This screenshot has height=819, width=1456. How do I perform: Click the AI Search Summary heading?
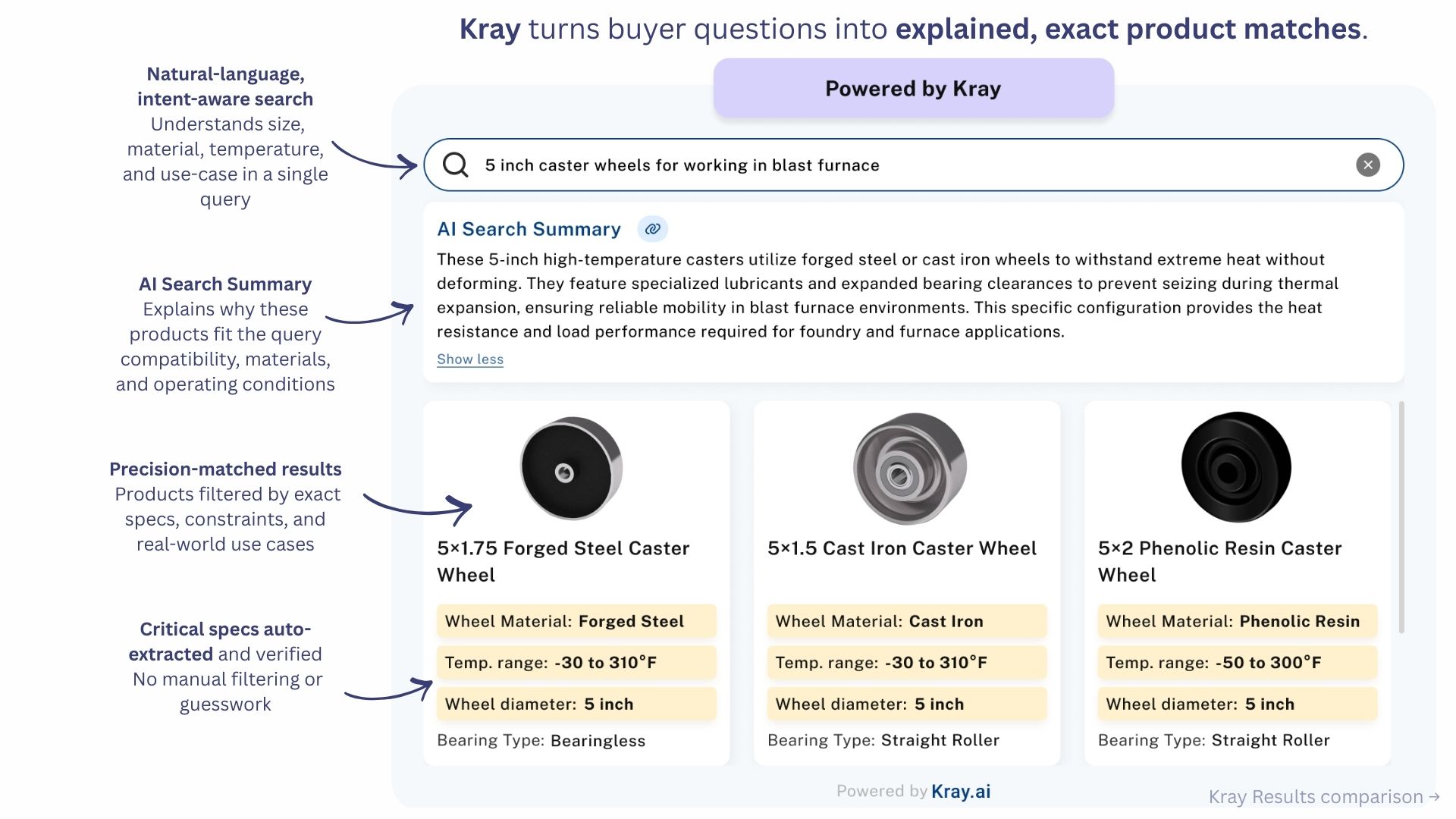point(529,229)
